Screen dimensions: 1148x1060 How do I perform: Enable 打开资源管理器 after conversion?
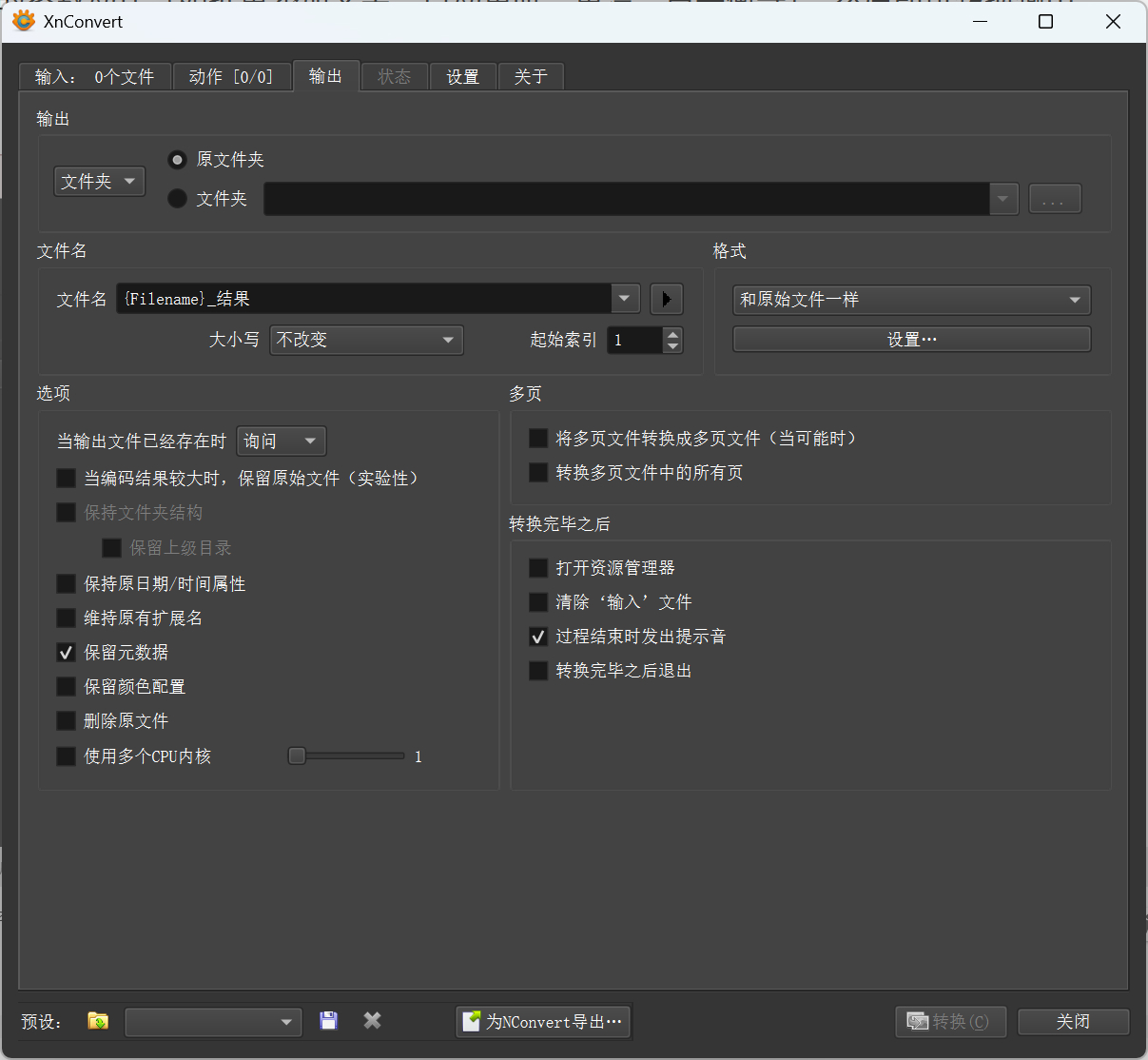(538, 568)
